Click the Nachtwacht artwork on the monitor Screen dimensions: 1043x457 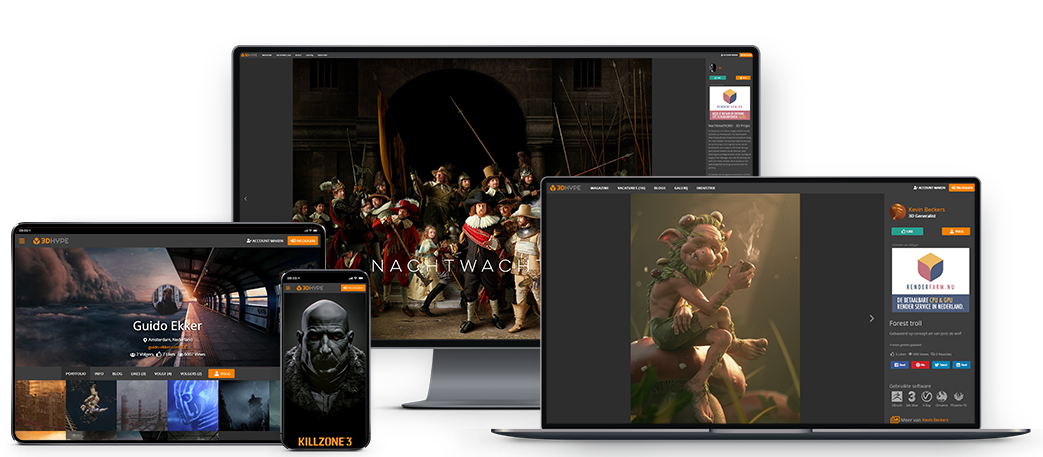[472, 200]
